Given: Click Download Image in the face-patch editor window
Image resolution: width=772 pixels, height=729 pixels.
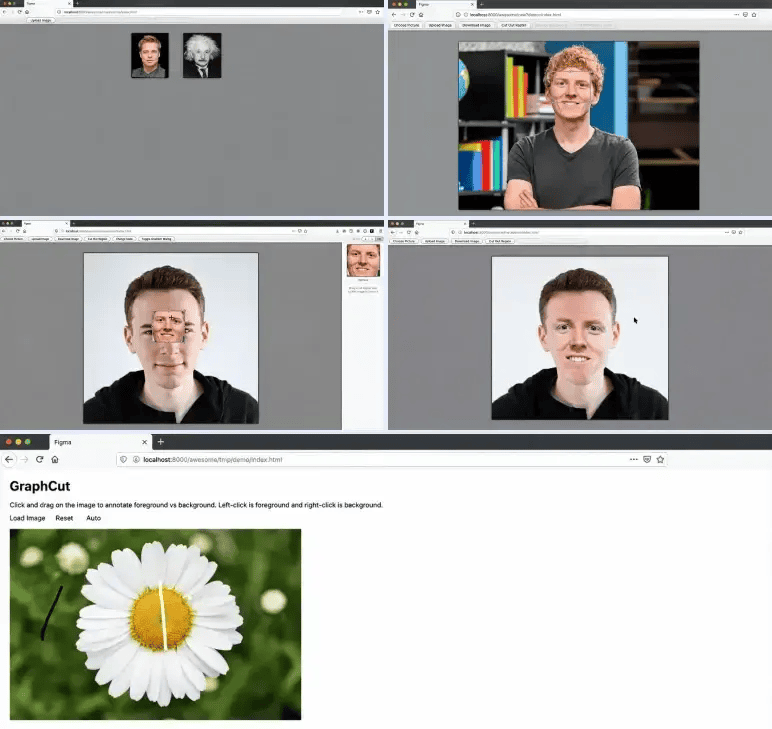Looking at the screenshot, I should point(68,239).
